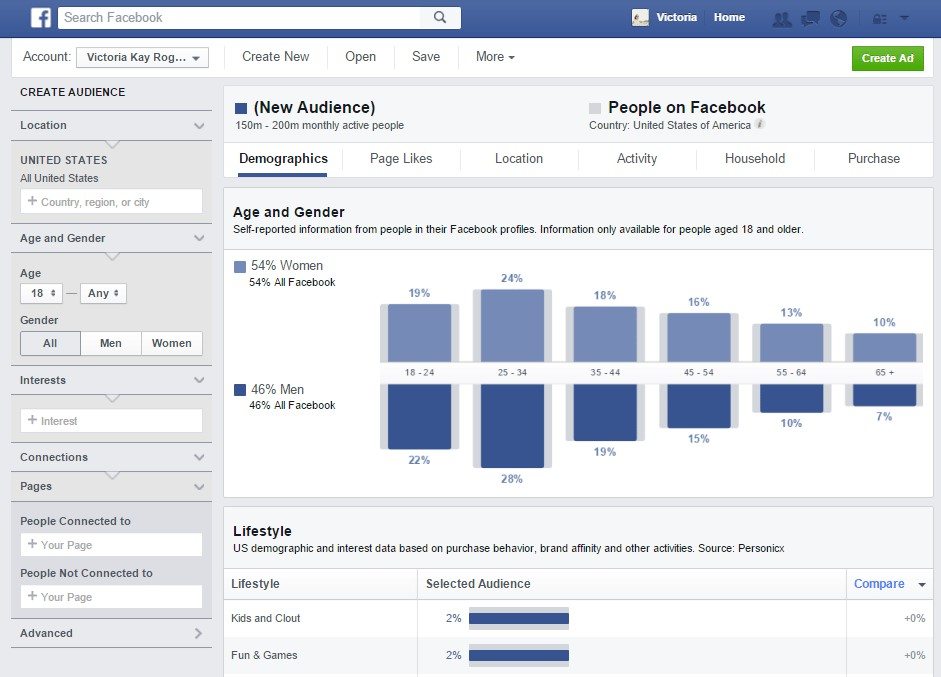Click Victoria's profile picture thumbnail

click(640, 17)
